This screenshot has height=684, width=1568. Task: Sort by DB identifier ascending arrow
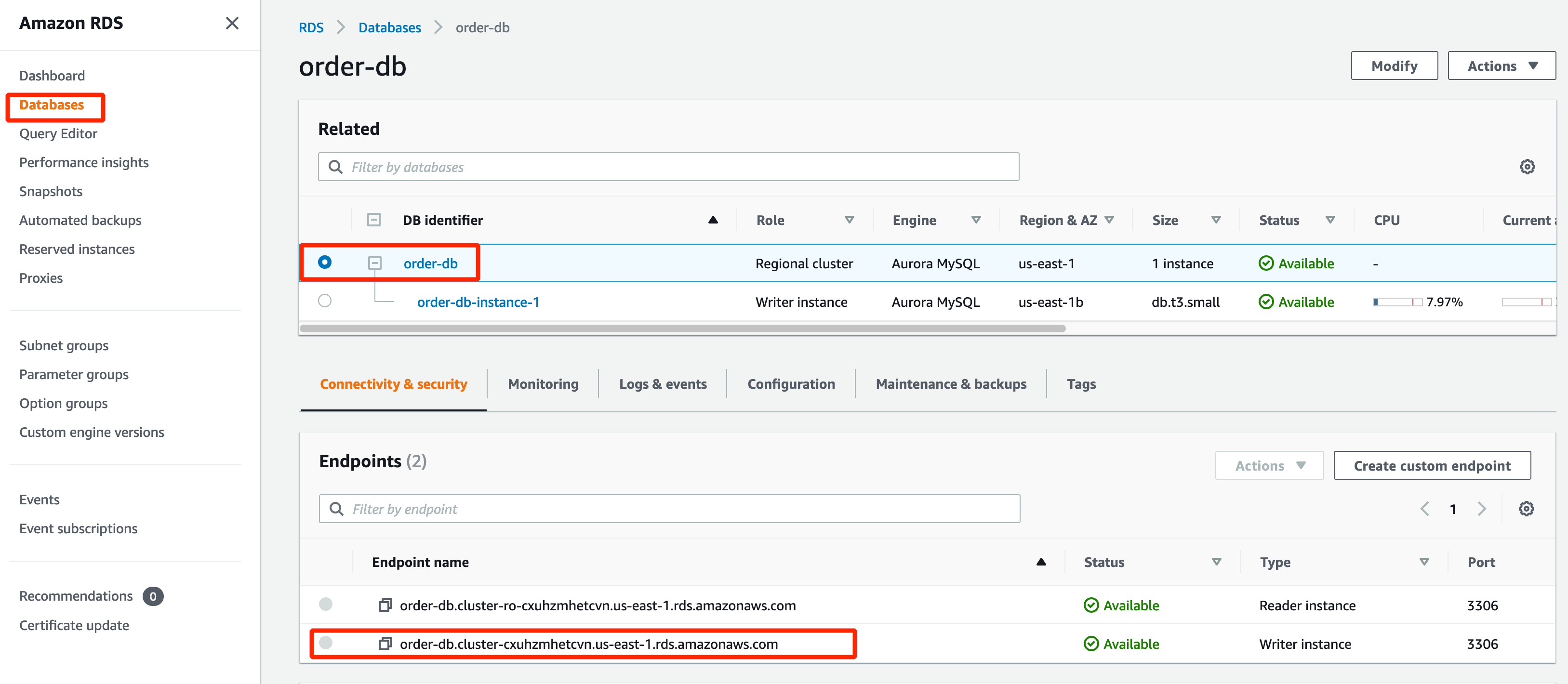click(713, 220)
